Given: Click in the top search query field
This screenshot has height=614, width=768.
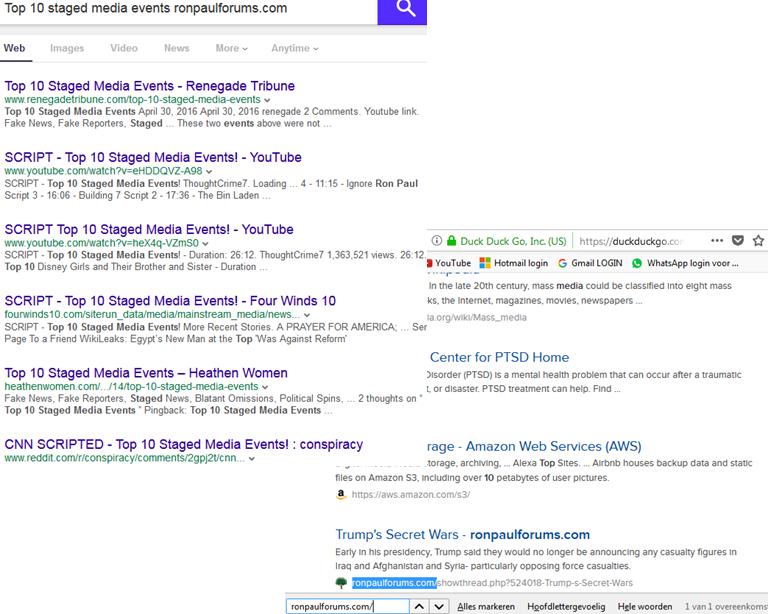Looking at the screenshot, I should [x=189, y=11].
